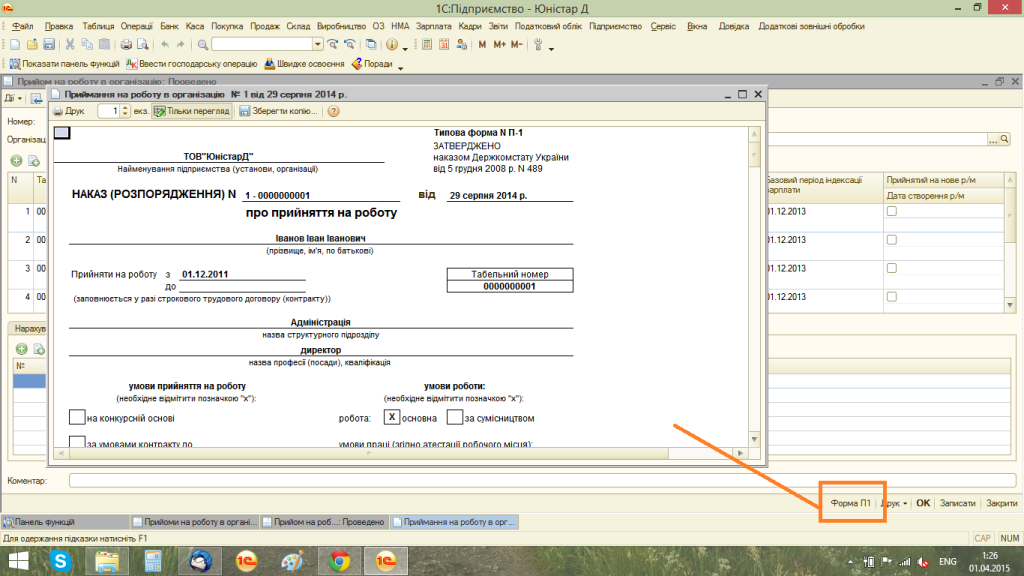Open the search field dropdown arrow
The height and width of the screenshot is (576, 1024).
click(x=317, y=44)
